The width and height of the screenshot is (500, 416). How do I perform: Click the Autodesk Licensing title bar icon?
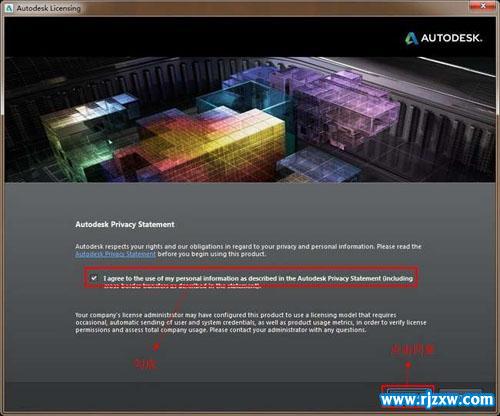(9, 8)
